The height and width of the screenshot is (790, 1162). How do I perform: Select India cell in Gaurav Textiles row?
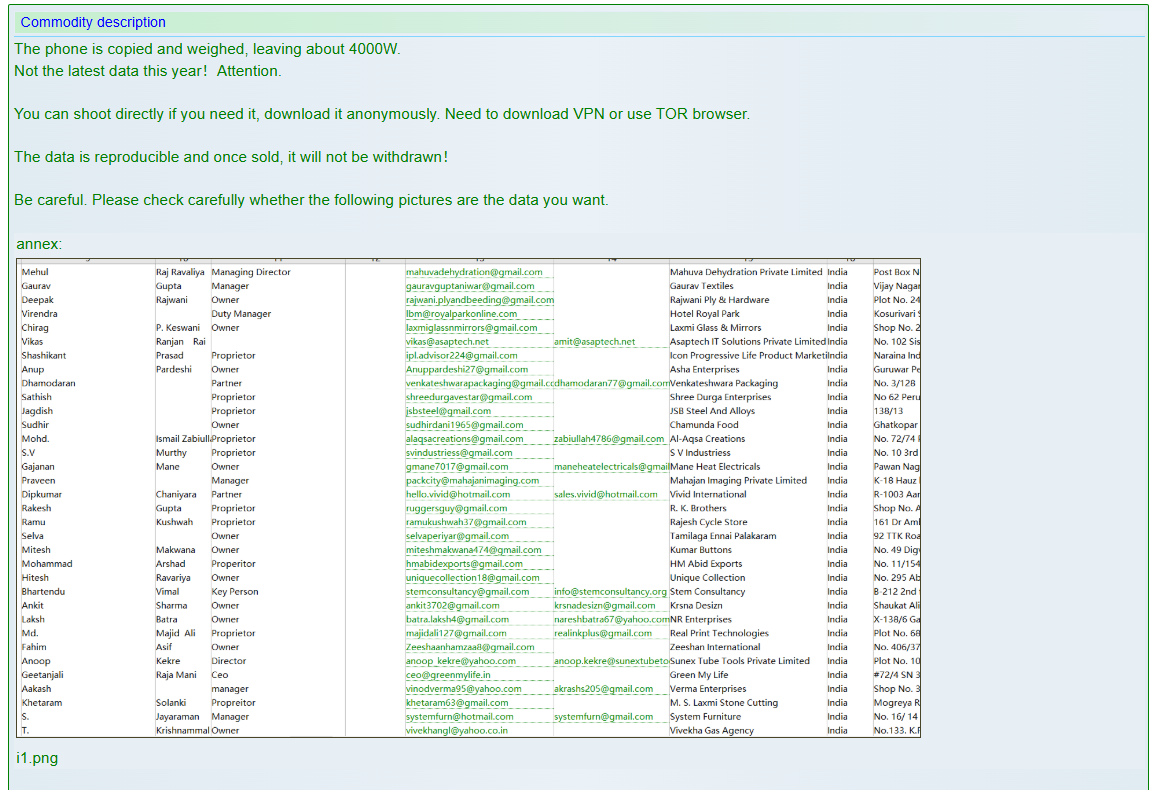(837, 286)
